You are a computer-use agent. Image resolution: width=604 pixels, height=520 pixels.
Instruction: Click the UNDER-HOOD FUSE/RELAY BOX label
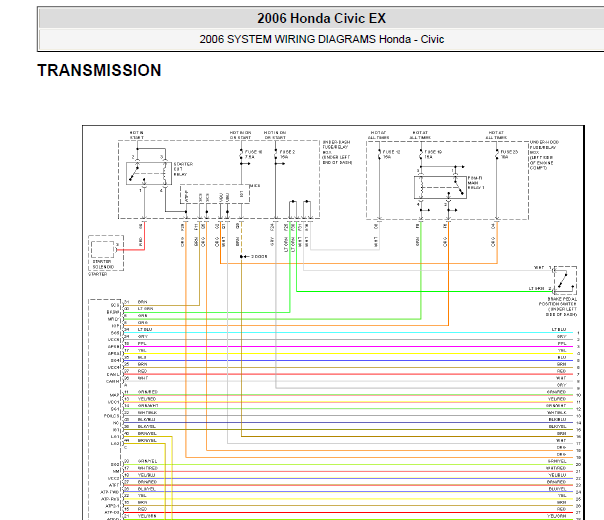[x=544, y=155]
